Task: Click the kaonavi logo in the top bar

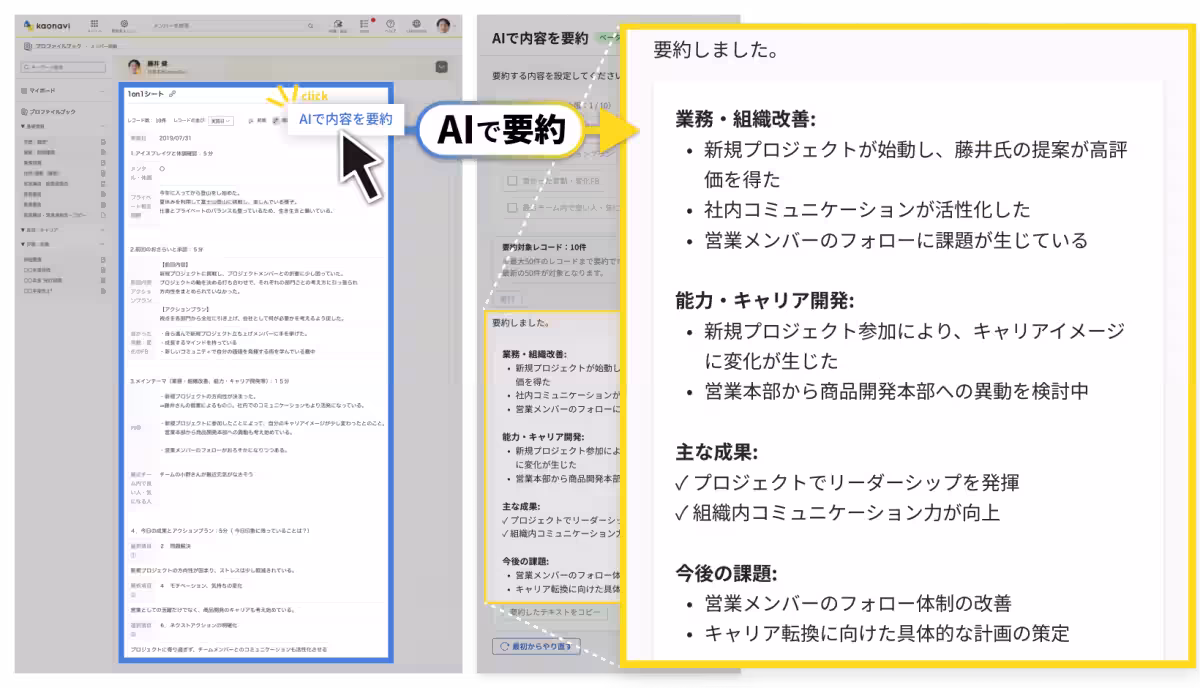Action: [x=48, y=25]
